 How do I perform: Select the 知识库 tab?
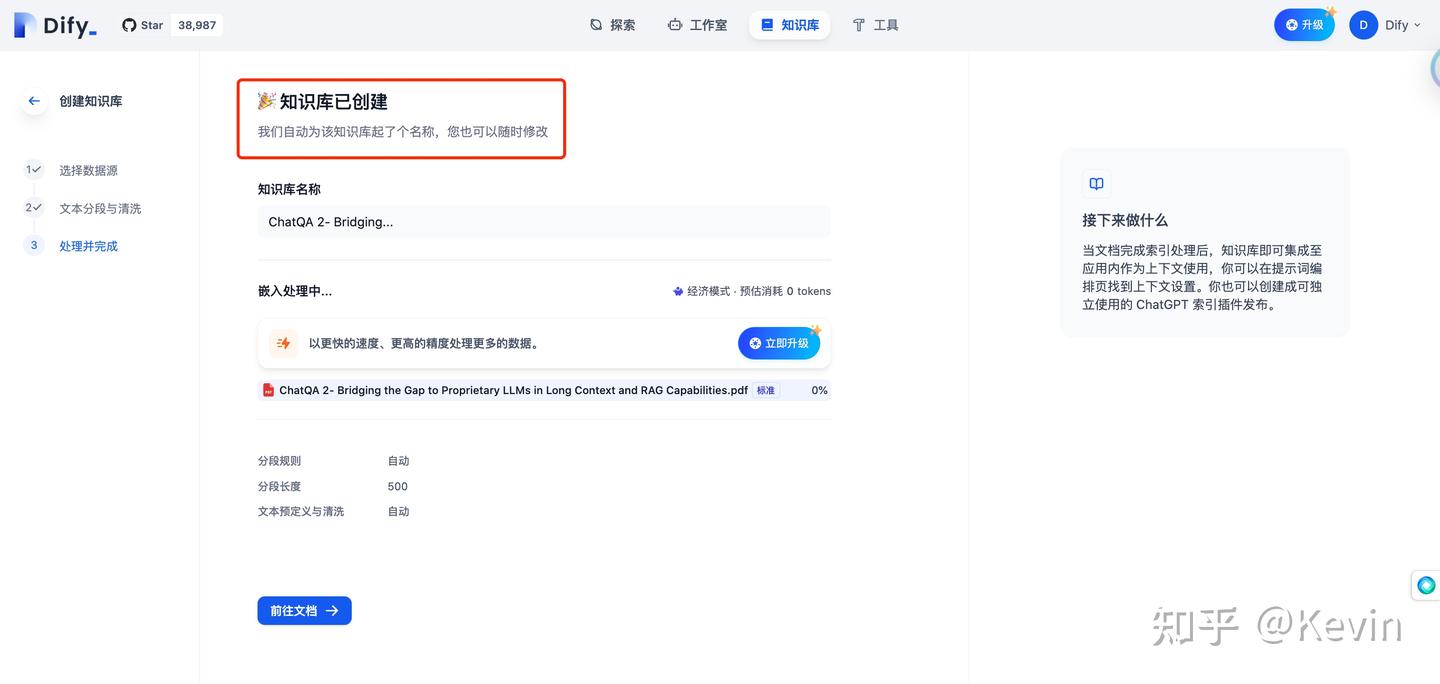click(x=790, y=25)
